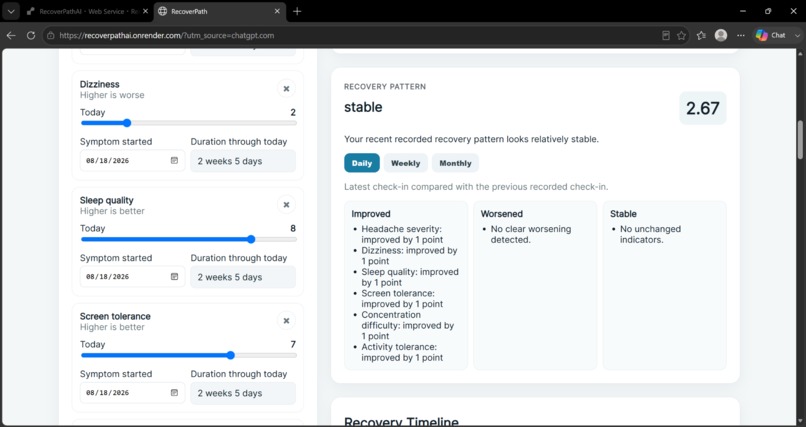Click the 'Stable' column heading
This screenshot has height=427, width=806.
pos(623,214)
